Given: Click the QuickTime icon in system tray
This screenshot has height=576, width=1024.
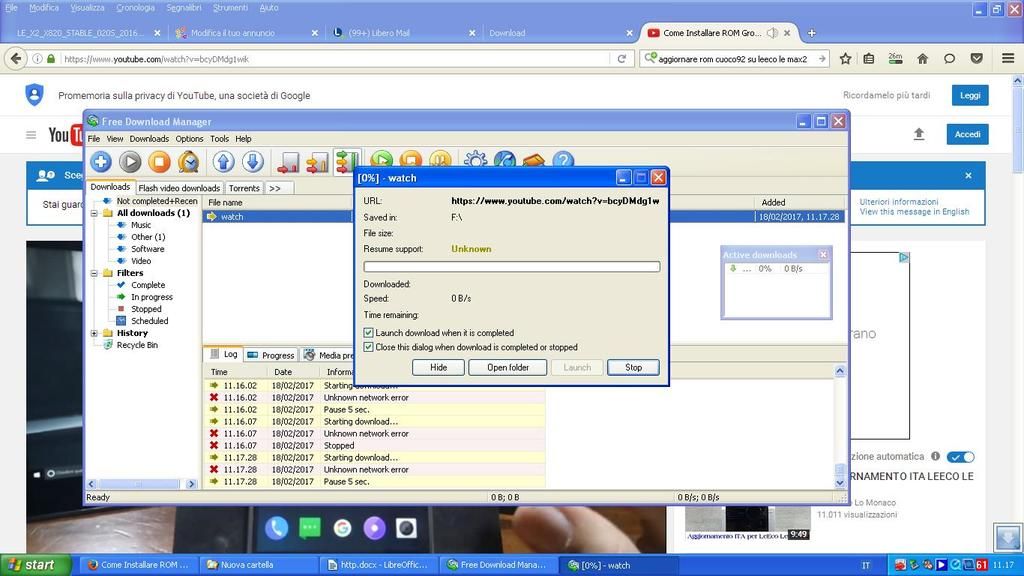Looking at the screenshot, I should coord(955,565).
